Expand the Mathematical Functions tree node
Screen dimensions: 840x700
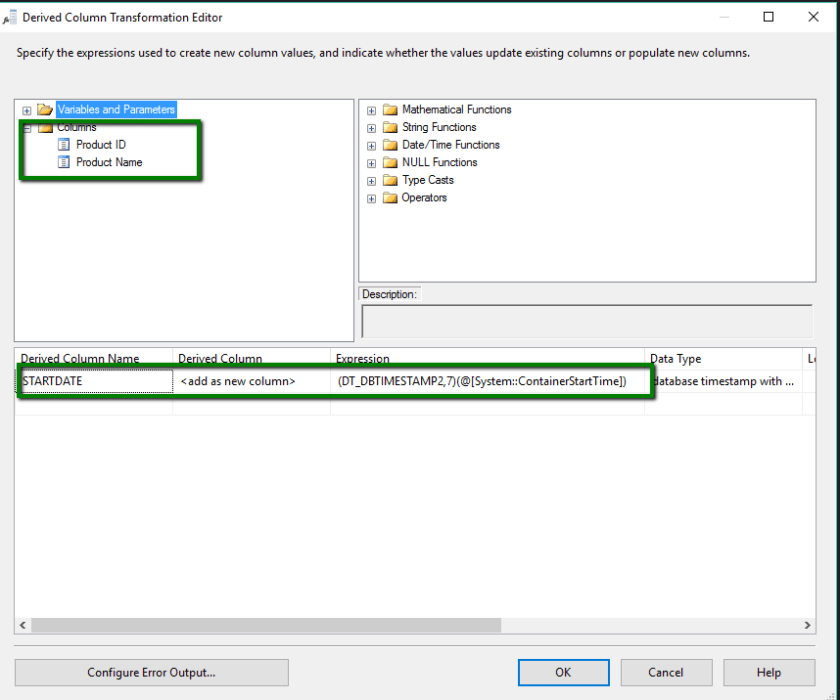pos(371,110)
